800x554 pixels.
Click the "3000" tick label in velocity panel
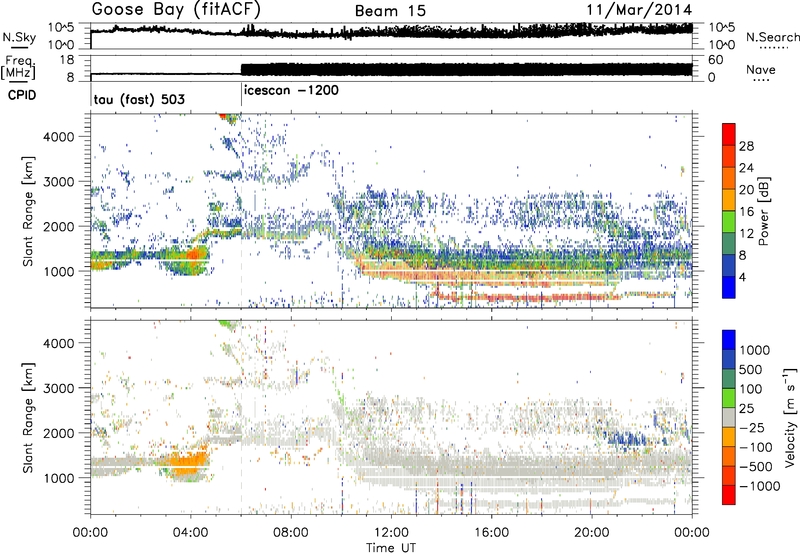tap(58, 388)
